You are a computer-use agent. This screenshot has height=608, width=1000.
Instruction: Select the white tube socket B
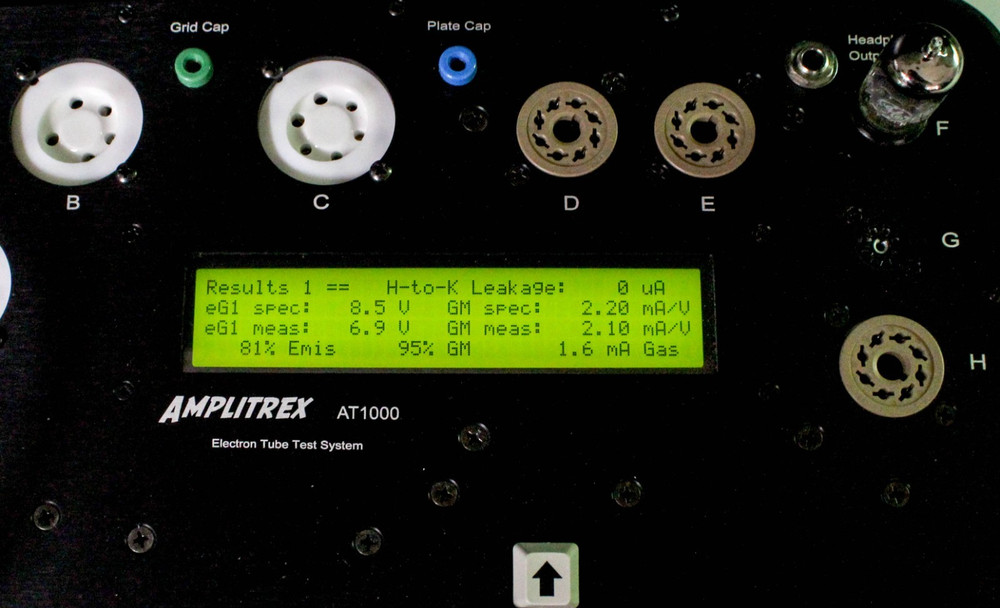(x=77, y=117)
